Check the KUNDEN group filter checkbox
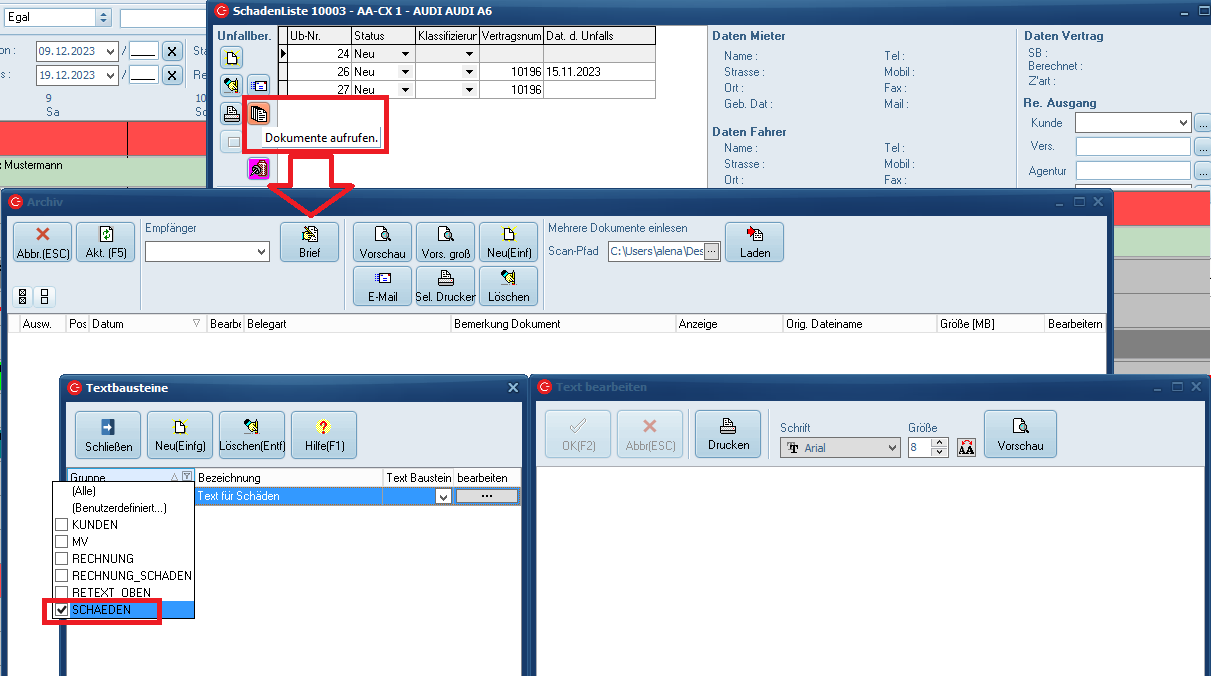Image resolution: width=1211 pixels, height=676 pixels. pos(62,525)
